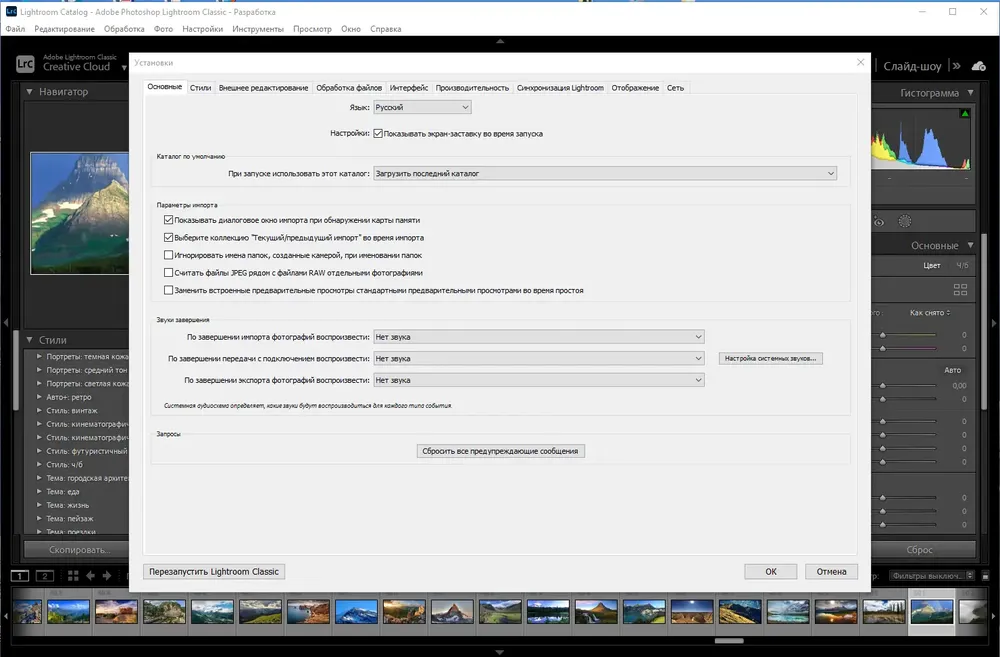Viewport: 1000px width, 657px height.
Task: Enable treating JPEG next to RAW separately
Action: click(168, 272)
